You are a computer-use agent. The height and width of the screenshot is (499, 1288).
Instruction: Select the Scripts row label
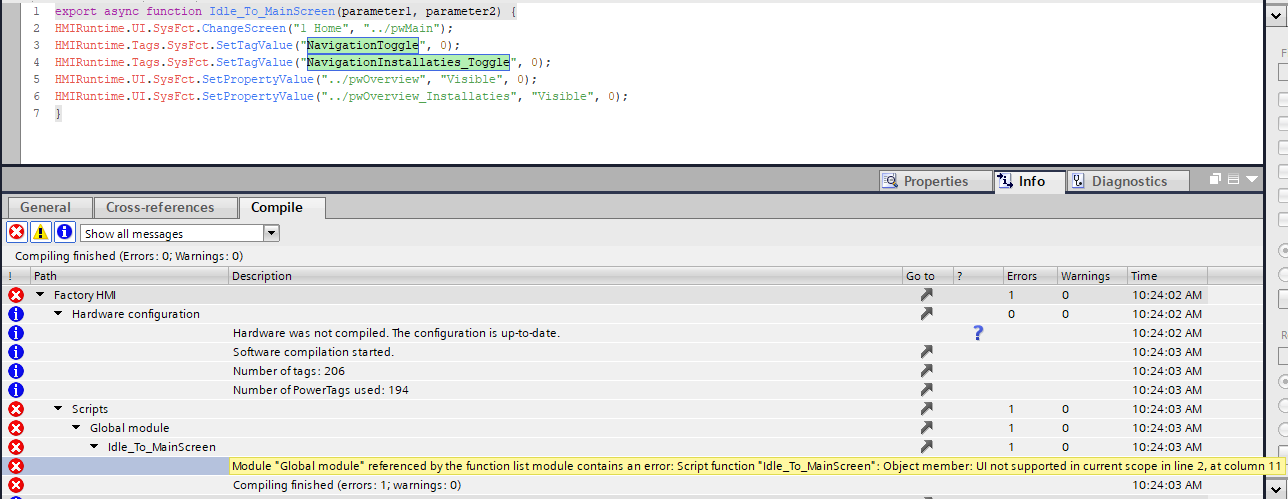pos(90,409)
